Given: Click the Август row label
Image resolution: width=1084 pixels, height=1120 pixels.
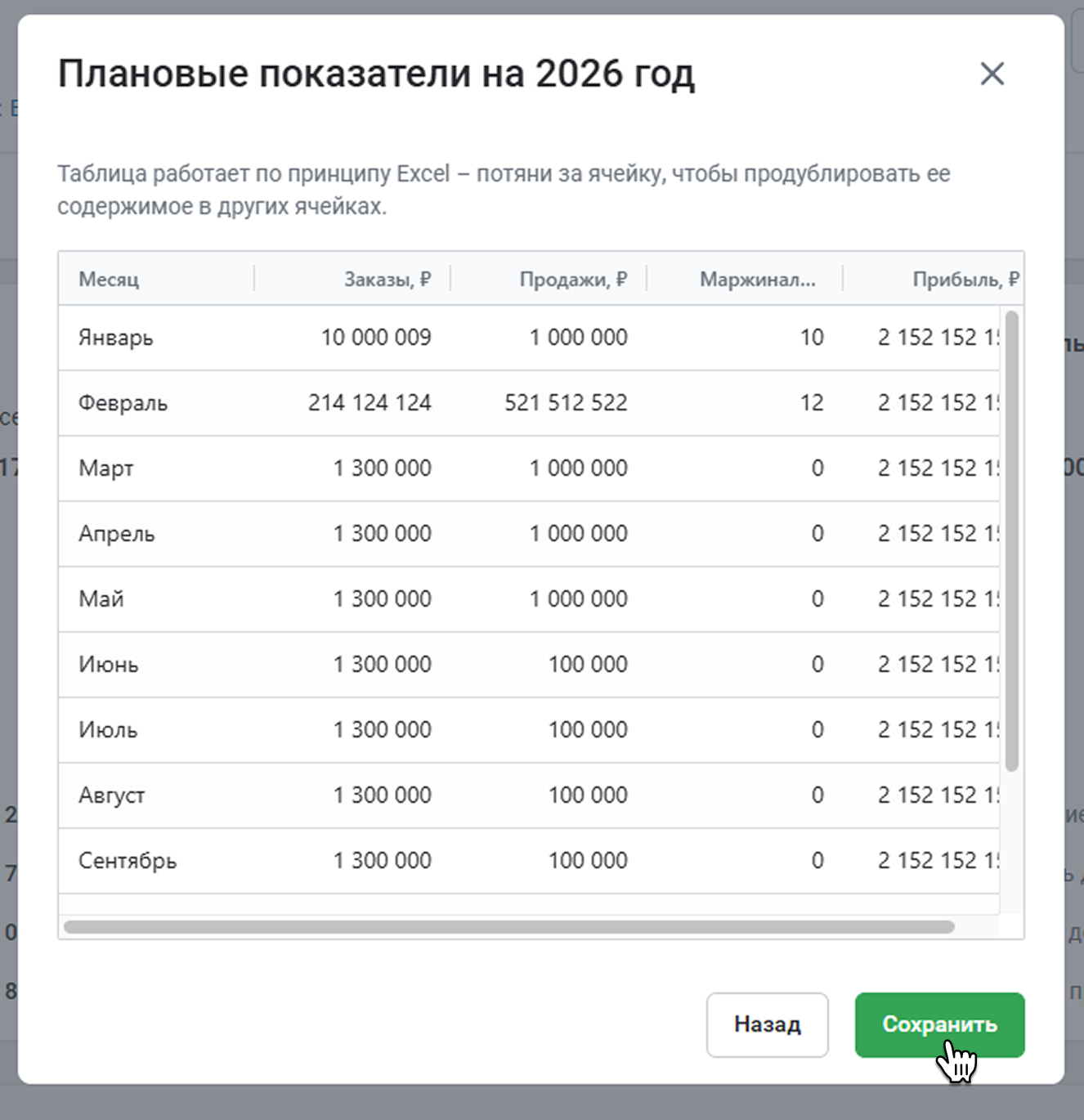Looking at the screenshot, I should click(x=112, y=795).
